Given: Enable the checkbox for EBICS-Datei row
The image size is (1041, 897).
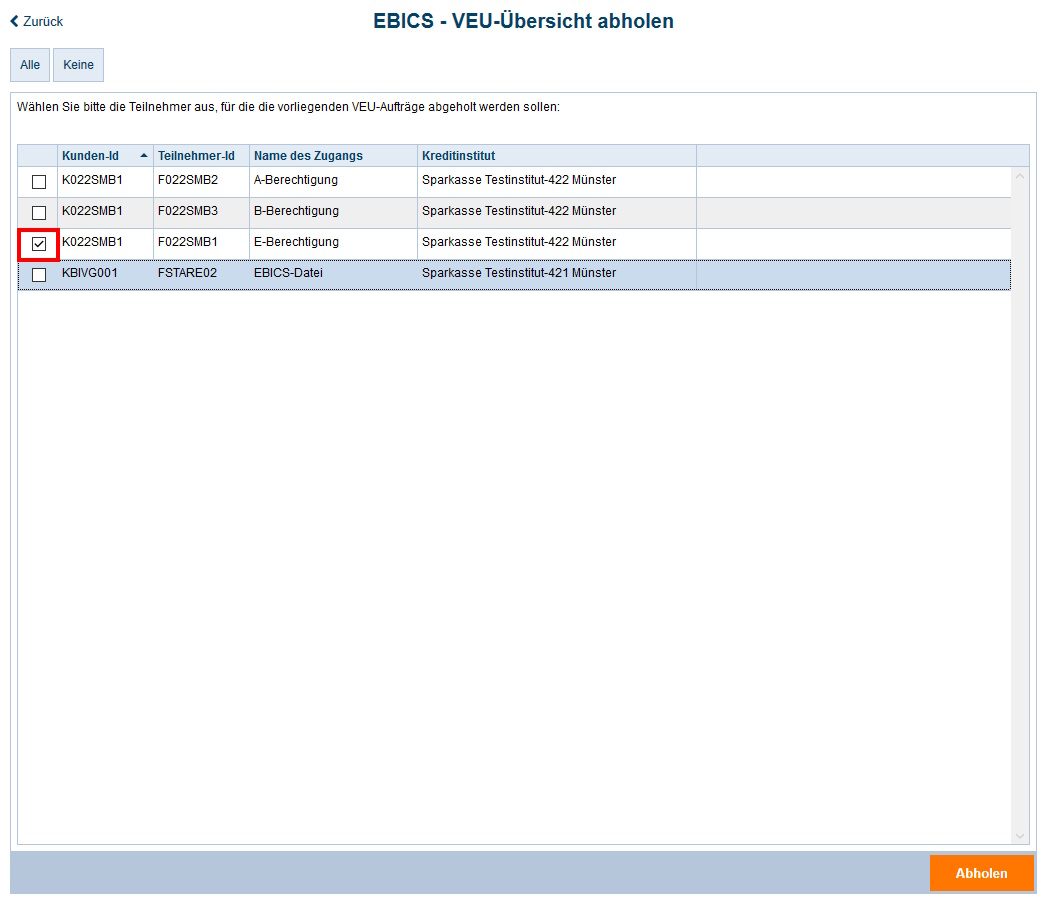Looking at the screenshot, I should point(39,275).
